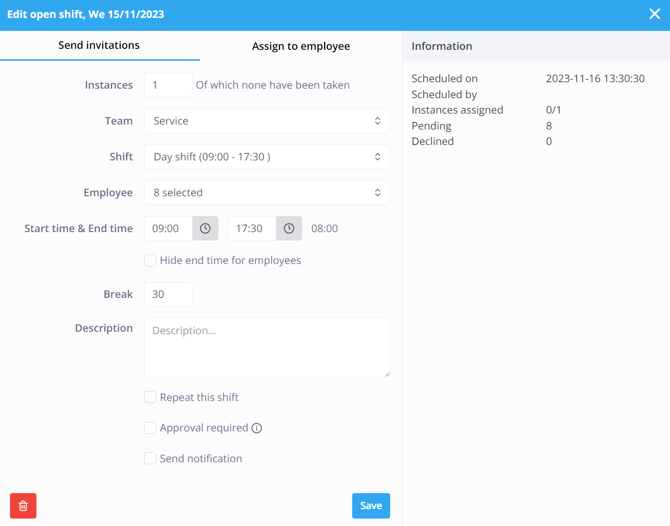Viewport: 670px width, 526px height.
Task: Click the Approval required info icon
Action: tap(257, 428)
